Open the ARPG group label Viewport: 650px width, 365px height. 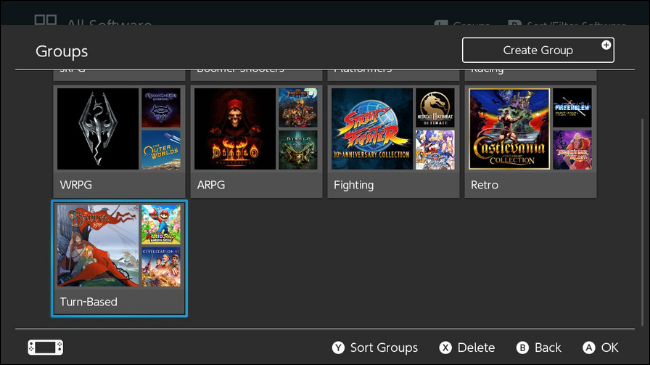coord(211,185)
